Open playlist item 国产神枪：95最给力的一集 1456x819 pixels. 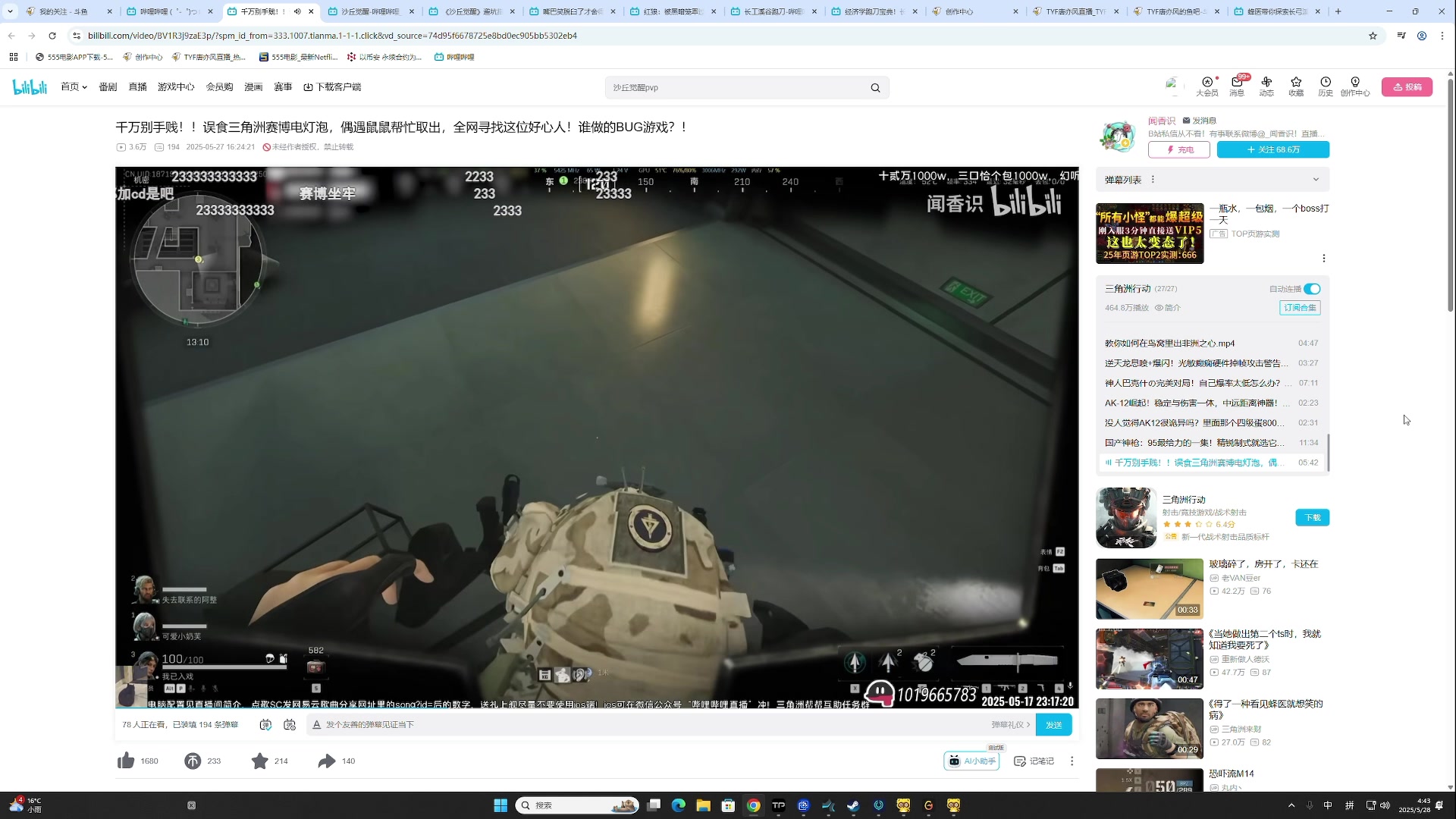1212,443
